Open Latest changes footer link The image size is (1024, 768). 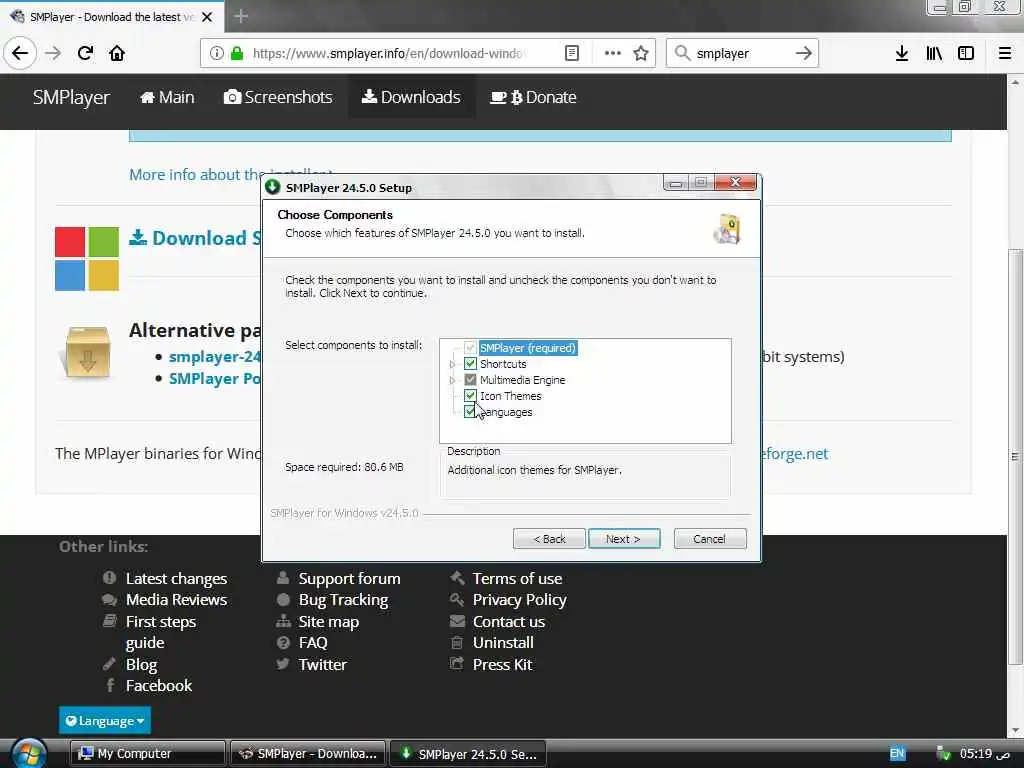176,579
